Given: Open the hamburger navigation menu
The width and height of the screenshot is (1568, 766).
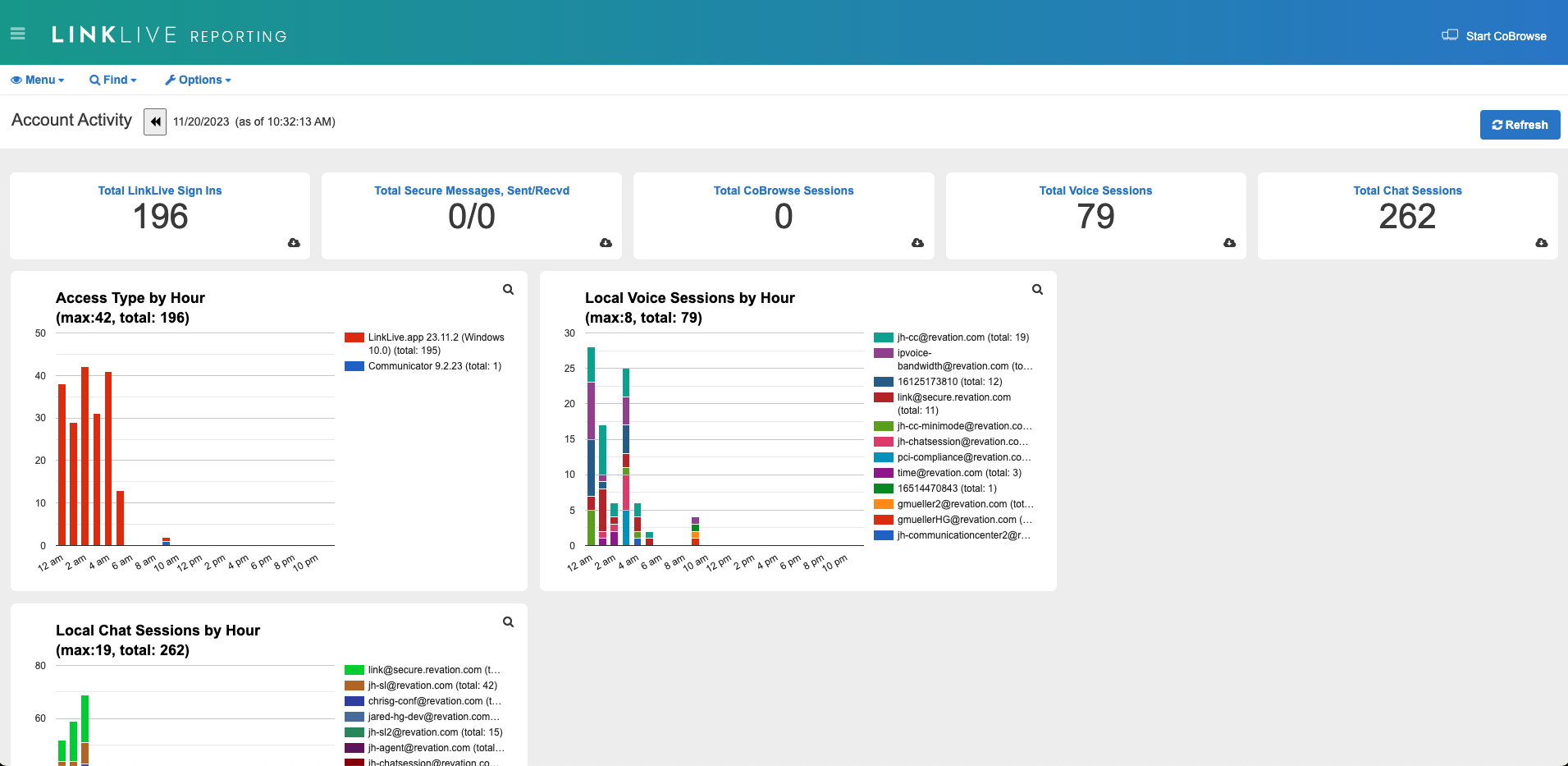Looking at the screenshot, I should 17,34.
